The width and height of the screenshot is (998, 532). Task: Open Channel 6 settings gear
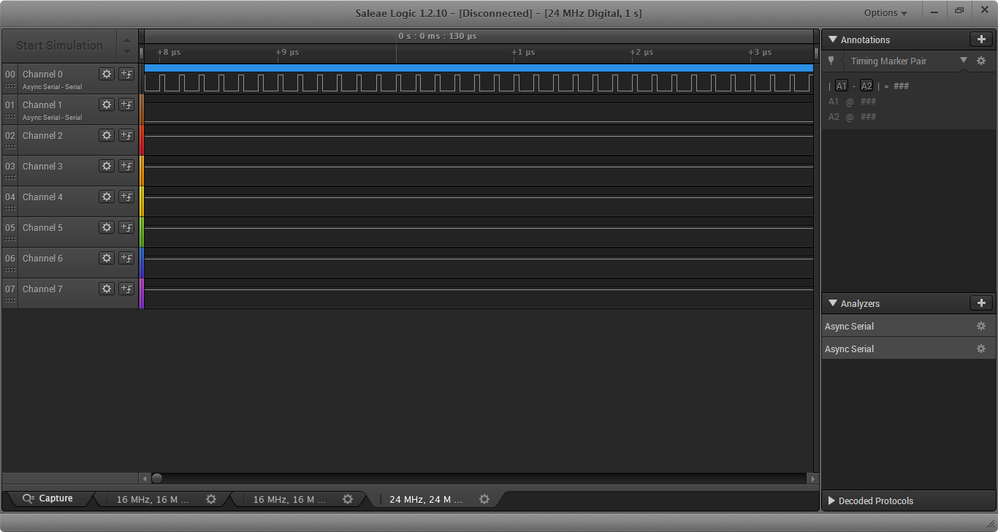pyautogui.click(x=106, y=258)
